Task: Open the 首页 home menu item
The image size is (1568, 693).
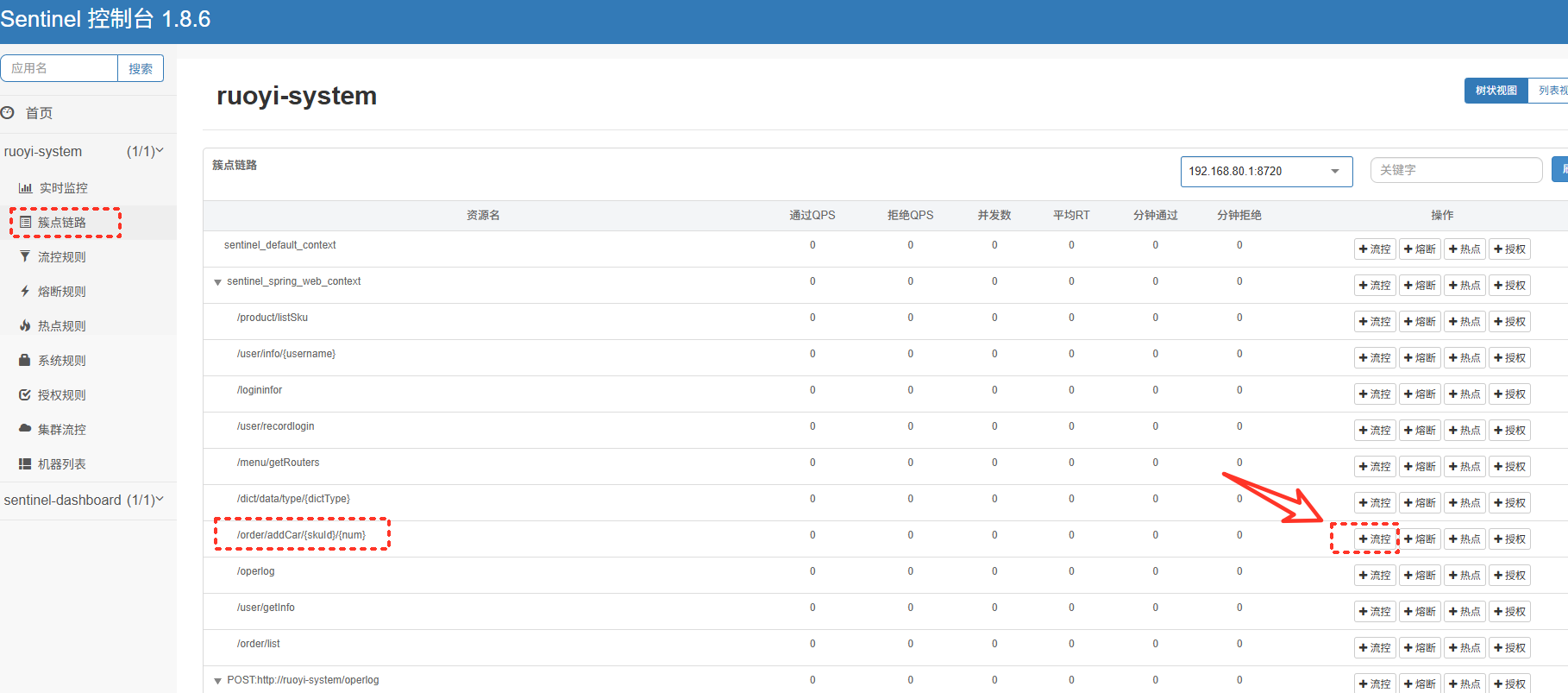Action: tap(39, 113)
